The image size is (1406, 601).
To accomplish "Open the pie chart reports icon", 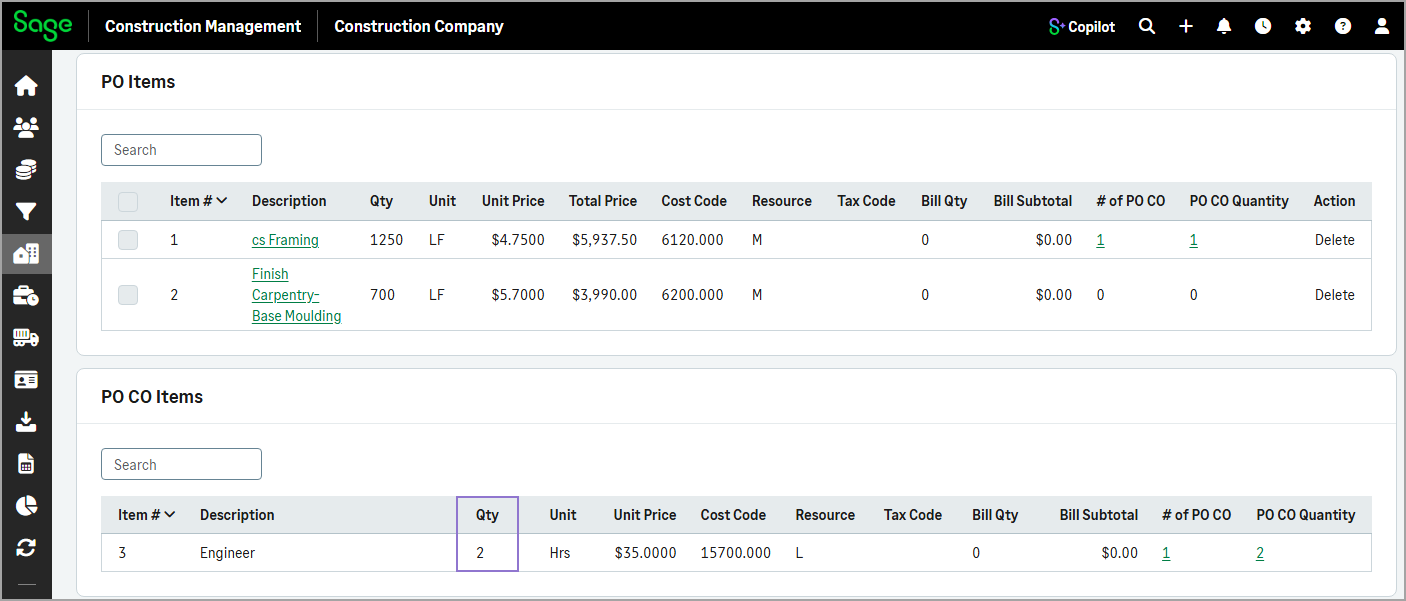I will tap(26, 505).
